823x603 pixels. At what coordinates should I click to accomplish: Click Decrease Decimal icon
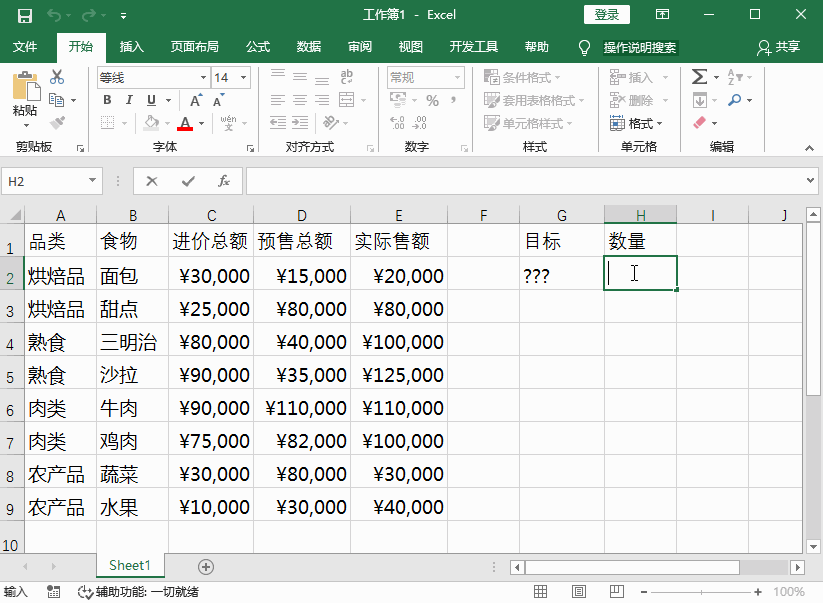420,123
